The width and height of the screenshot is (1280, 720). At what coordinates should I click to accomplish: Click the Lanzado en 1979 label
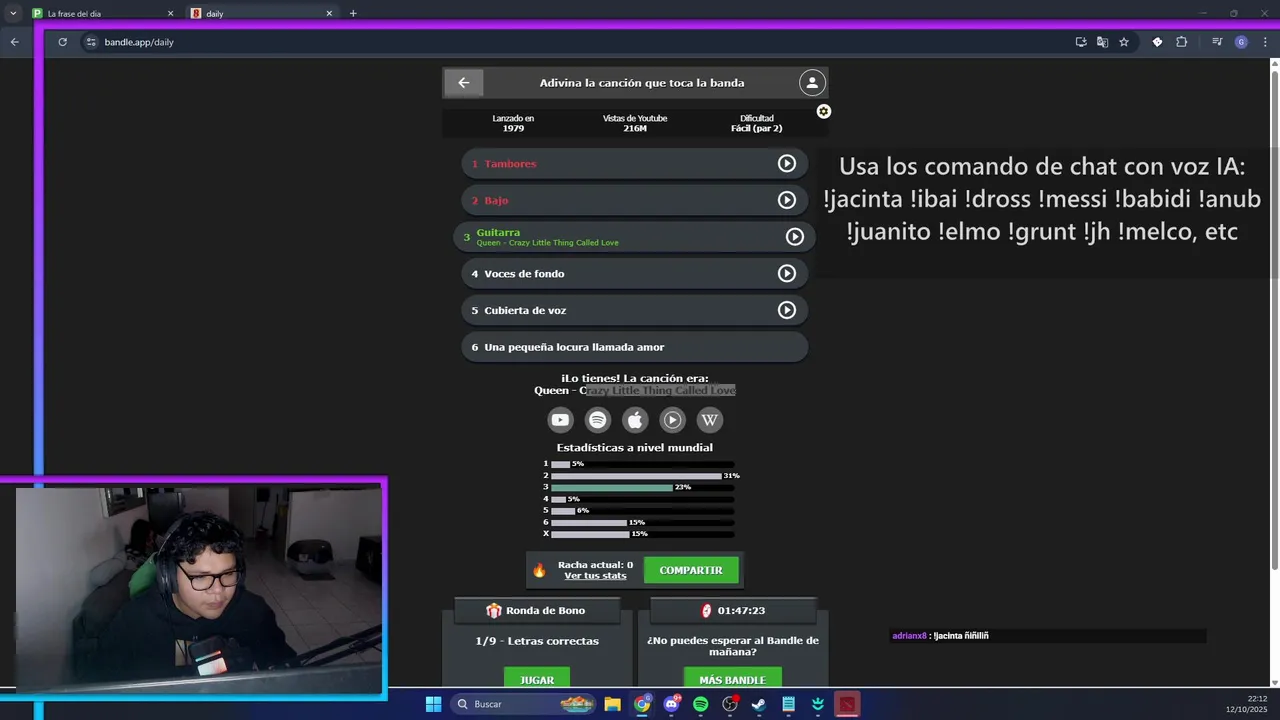coord(513,123)
